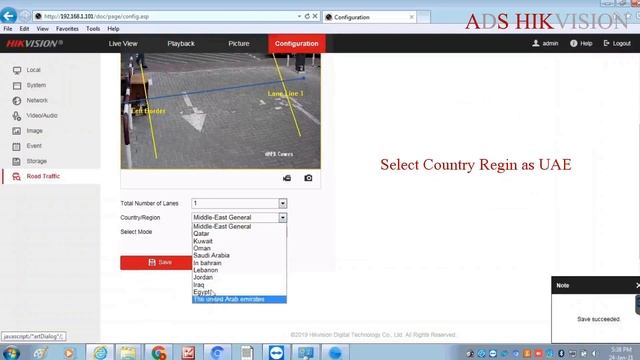640x360 pixels.
Task: Select Saudi Arabia from the country list
Action: pyautogui.click(x=239, y=256)
